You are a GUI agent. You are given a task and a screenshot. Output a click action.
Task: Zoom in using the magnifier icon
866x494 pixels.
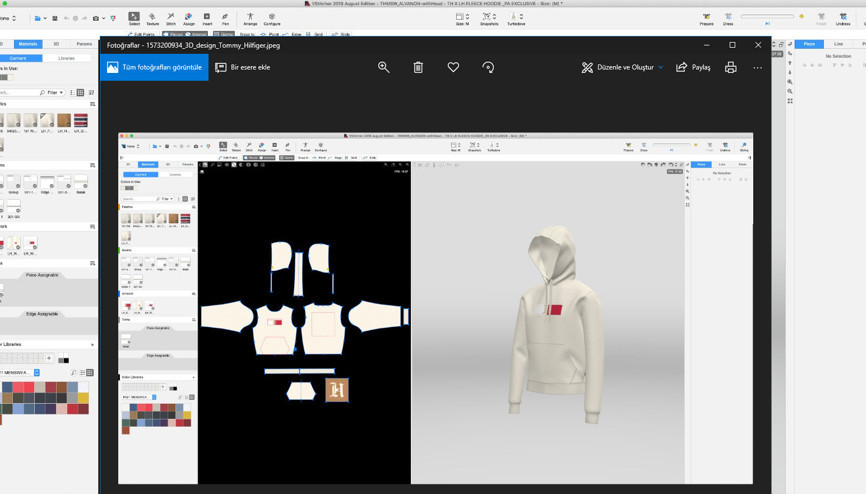(383, 67)
